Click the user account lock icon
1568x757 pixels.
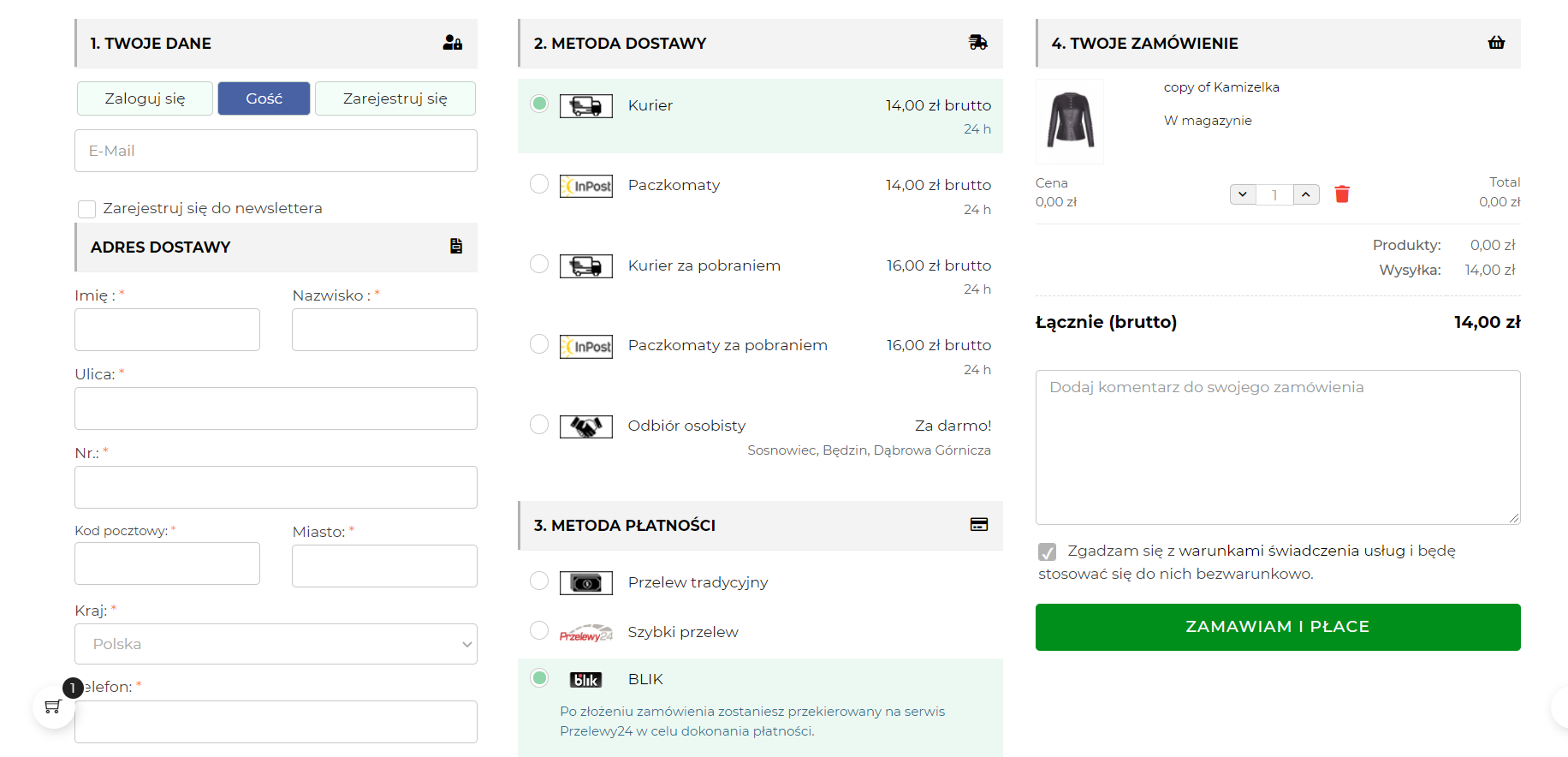pos(453,43)
